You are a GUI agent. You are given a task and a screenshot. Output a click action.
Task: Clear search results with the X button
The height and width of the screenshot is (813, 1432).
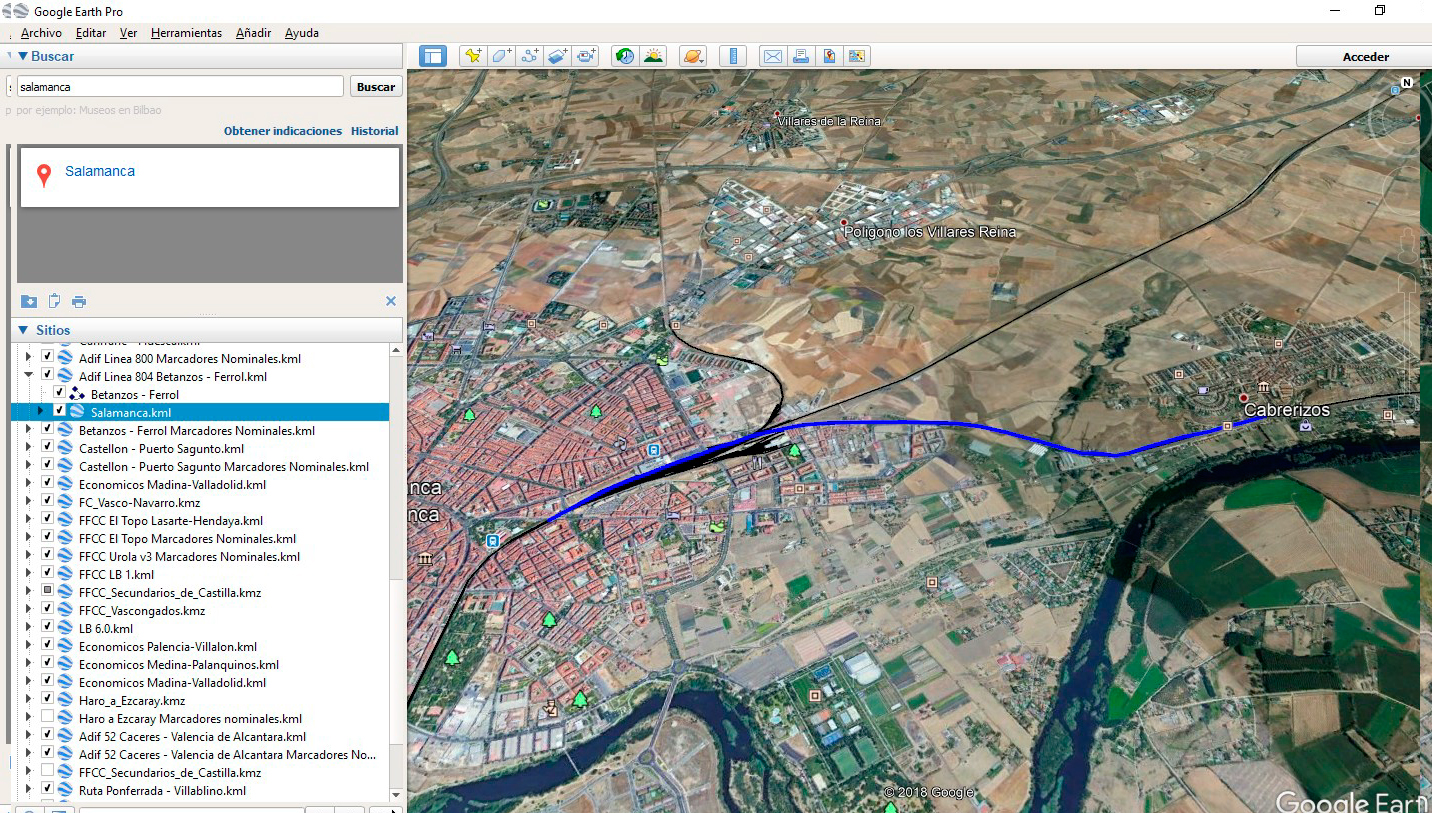[391, 301]
